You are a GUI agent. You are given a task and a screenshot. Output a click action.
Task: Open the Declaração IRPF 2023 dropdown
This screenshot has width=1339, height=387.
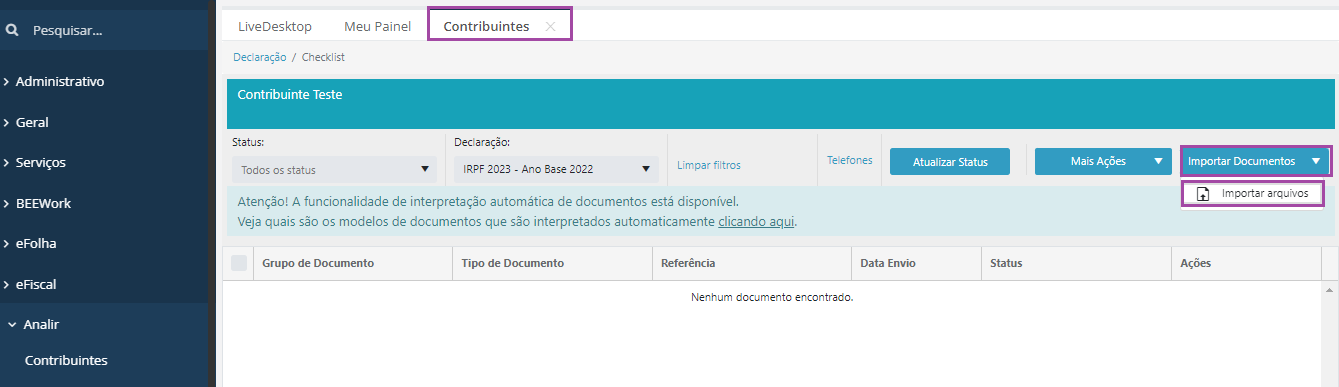556,169
